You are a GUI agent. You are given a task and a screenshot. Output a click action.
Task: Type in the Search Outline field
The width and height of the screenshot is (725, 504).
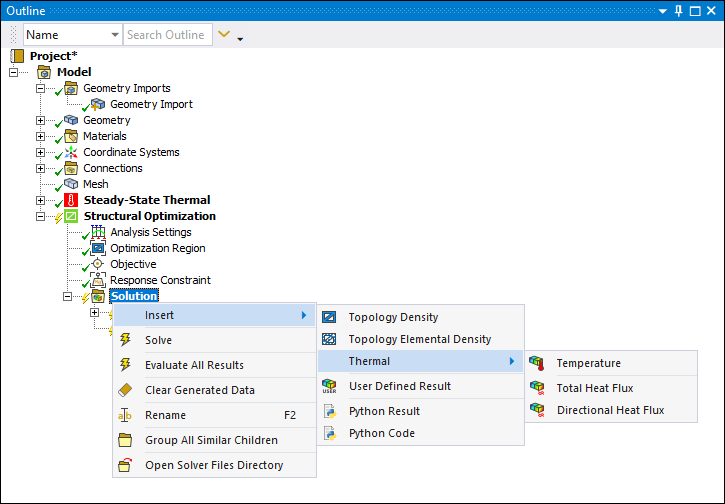pos(166,35)
